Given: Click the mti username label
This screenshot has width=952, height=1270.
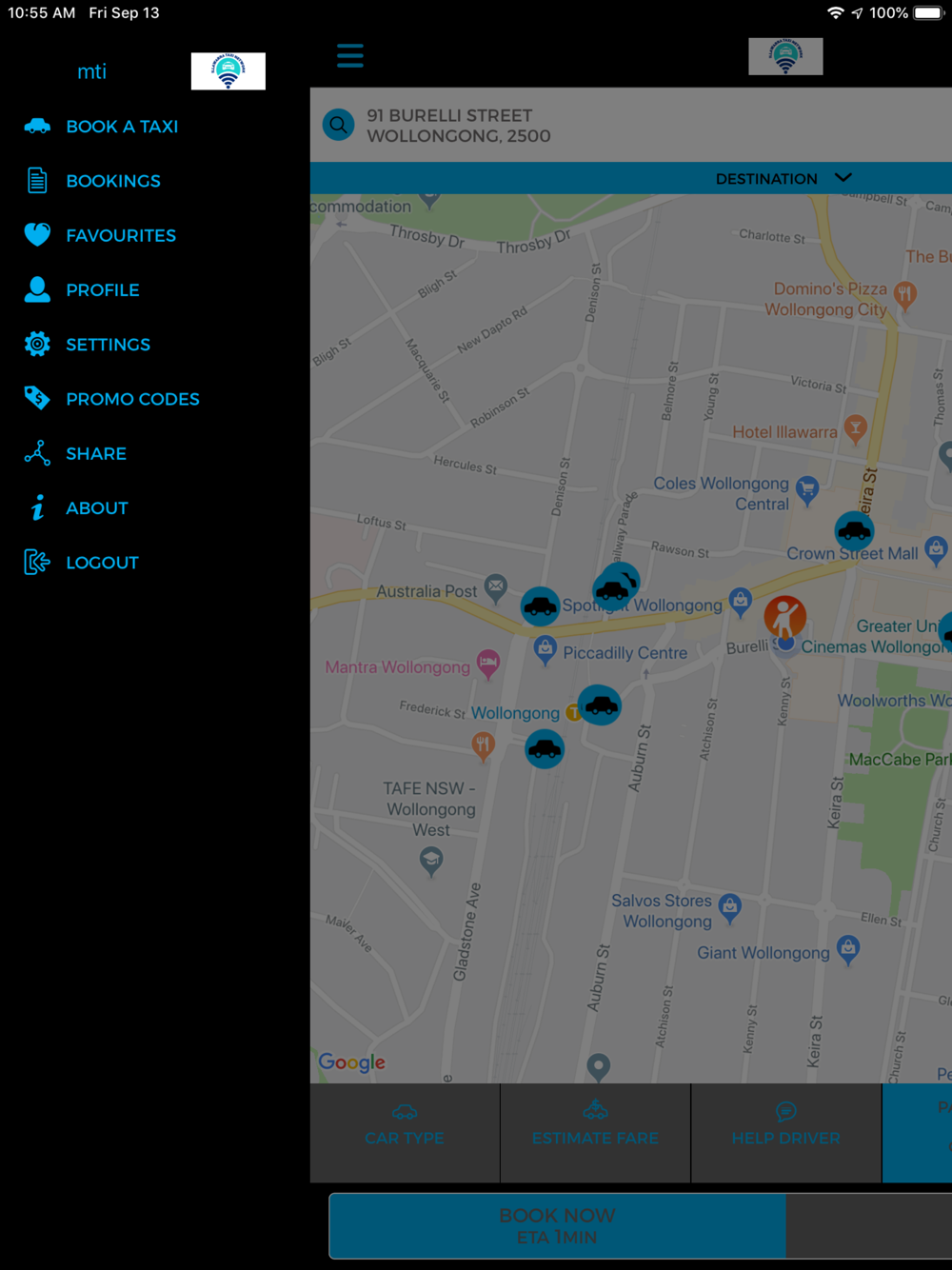Looking at the screenshot, I should point(91,71).
